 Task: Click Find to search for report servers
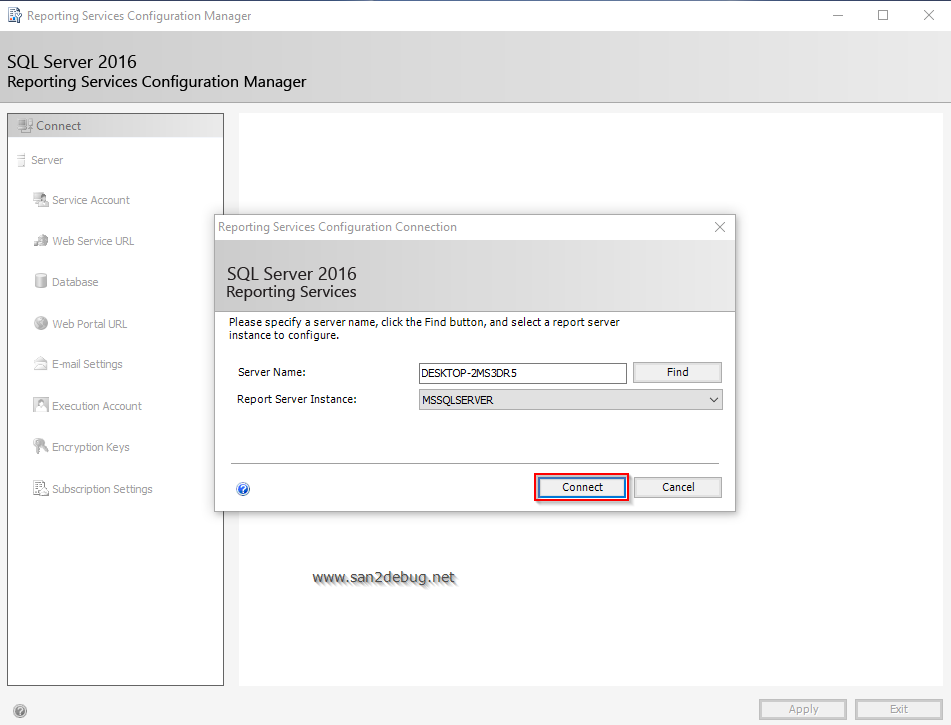677,372
